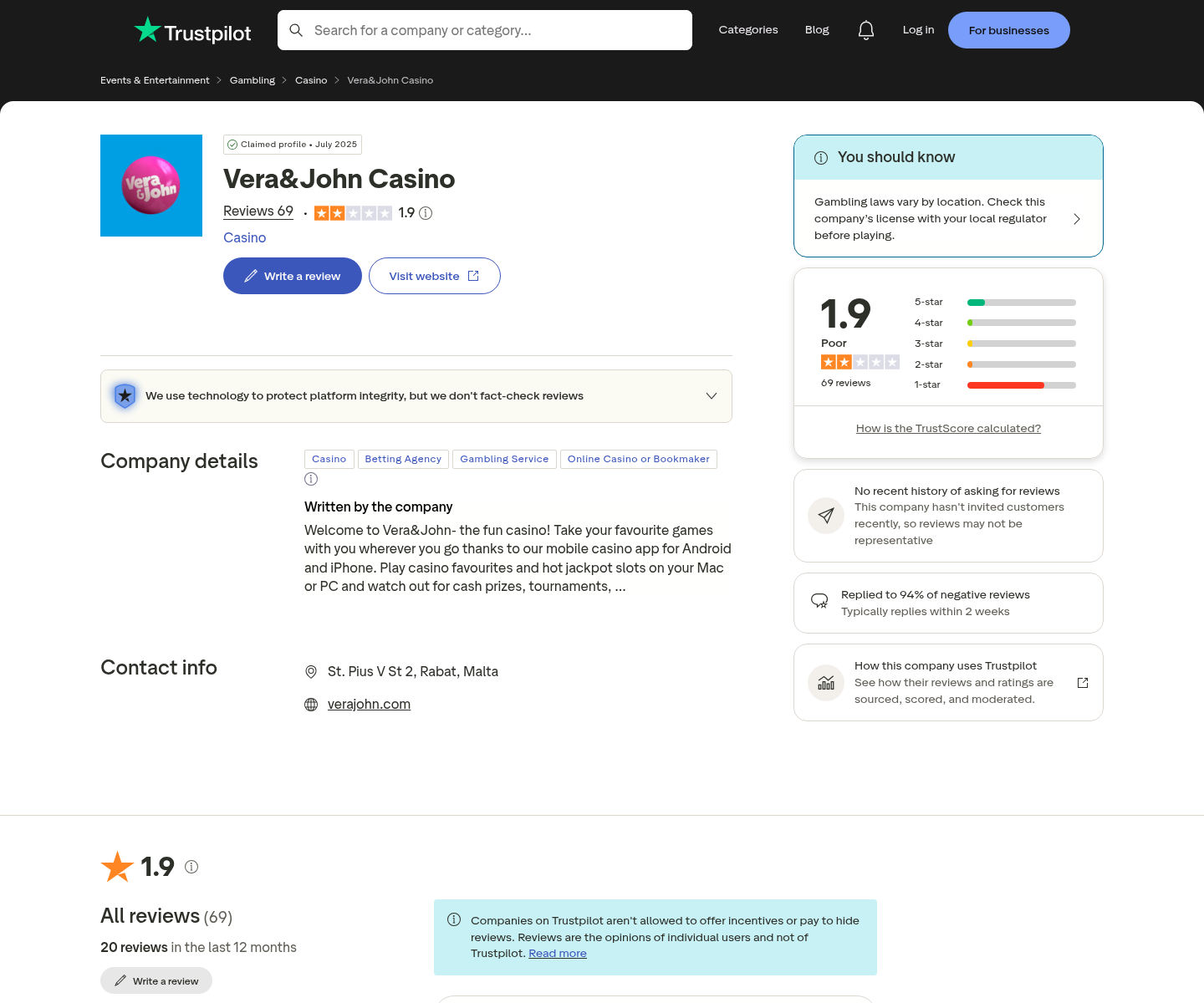Click 'No recent history of asking for reviews'
1204x1003 pixels.
[957, 491]
